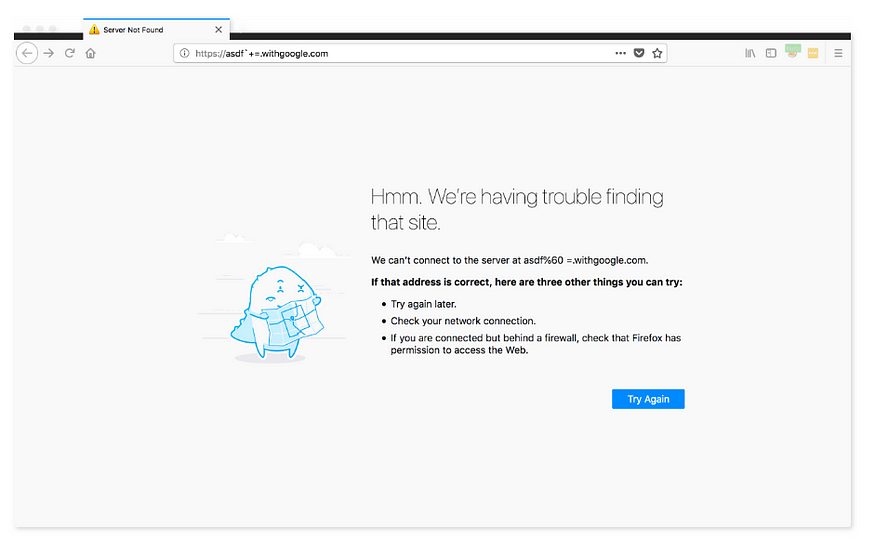Click the warning triangle icon in the tab
This screenshot has width=875, height=552.
[94, 30]
